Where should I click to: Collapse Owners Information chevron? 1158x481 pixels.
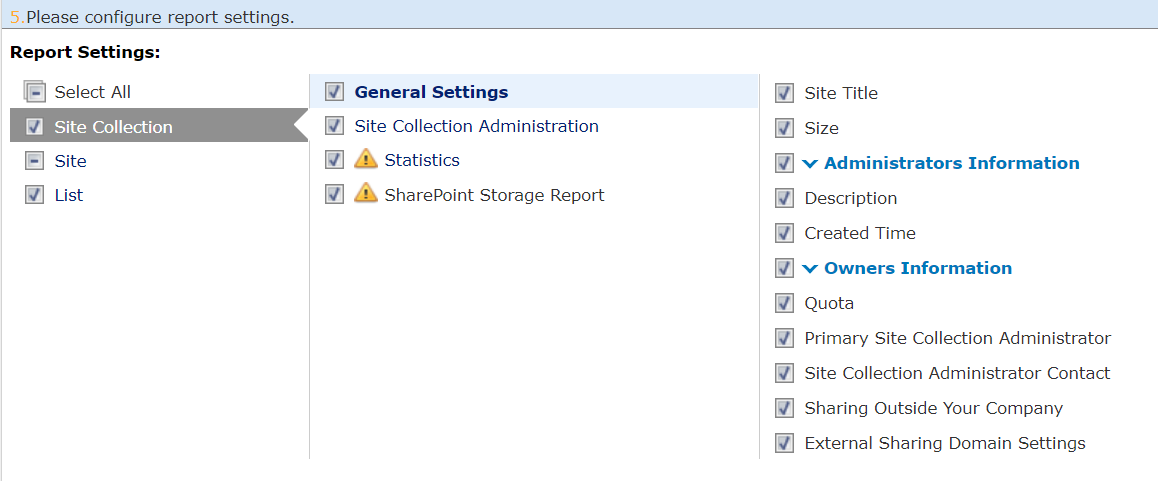tap(810, 268)
